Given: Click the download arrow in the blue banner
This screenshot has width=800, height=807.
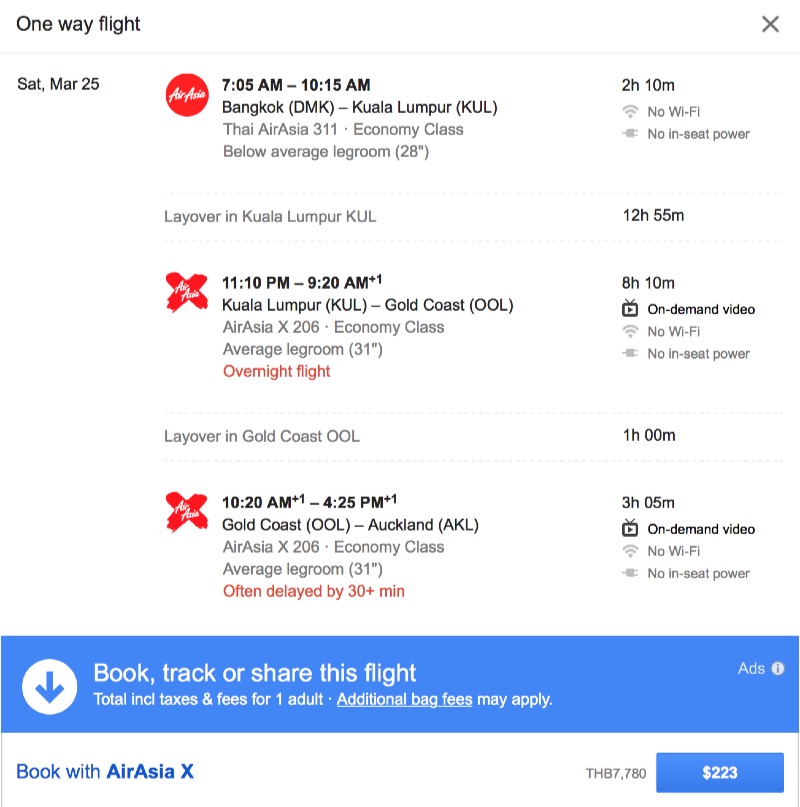Looking at the screenshot, I should (x=48, y=687).
